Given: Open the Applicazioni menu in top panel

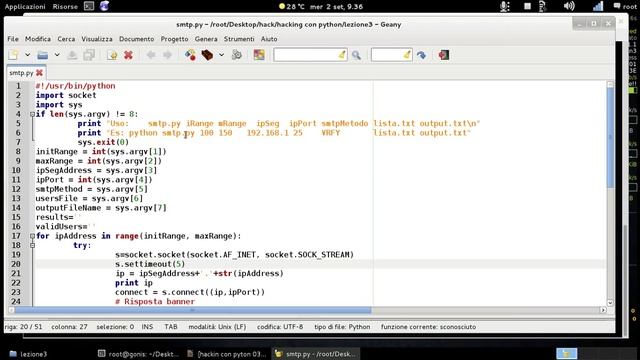Looking at the screenshot, I should pyautogui.click(x=25, y=7).
